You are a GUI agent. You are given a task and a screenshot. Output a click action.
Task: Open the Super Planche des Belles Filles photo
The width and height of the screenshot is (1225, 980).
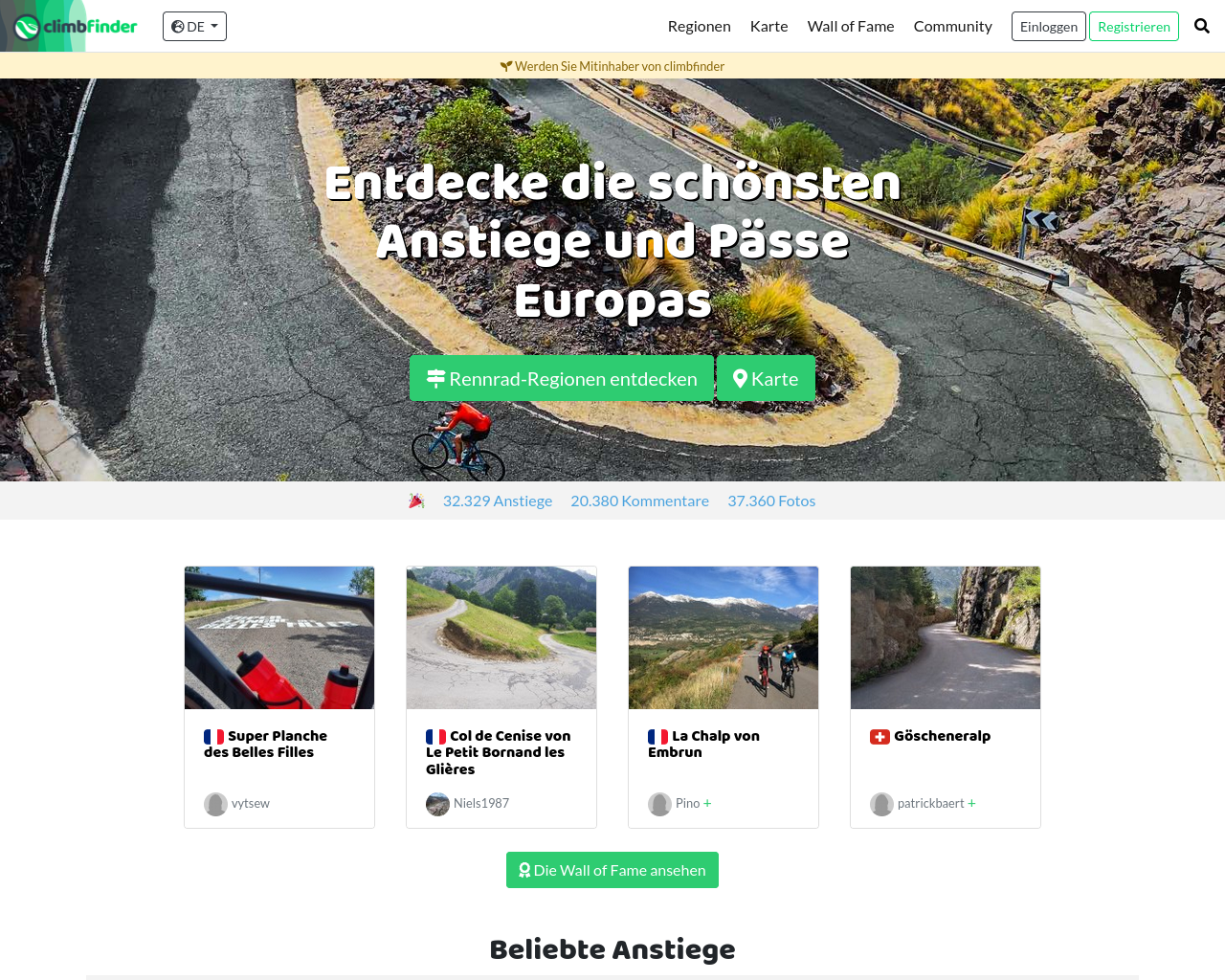point(279,637)
